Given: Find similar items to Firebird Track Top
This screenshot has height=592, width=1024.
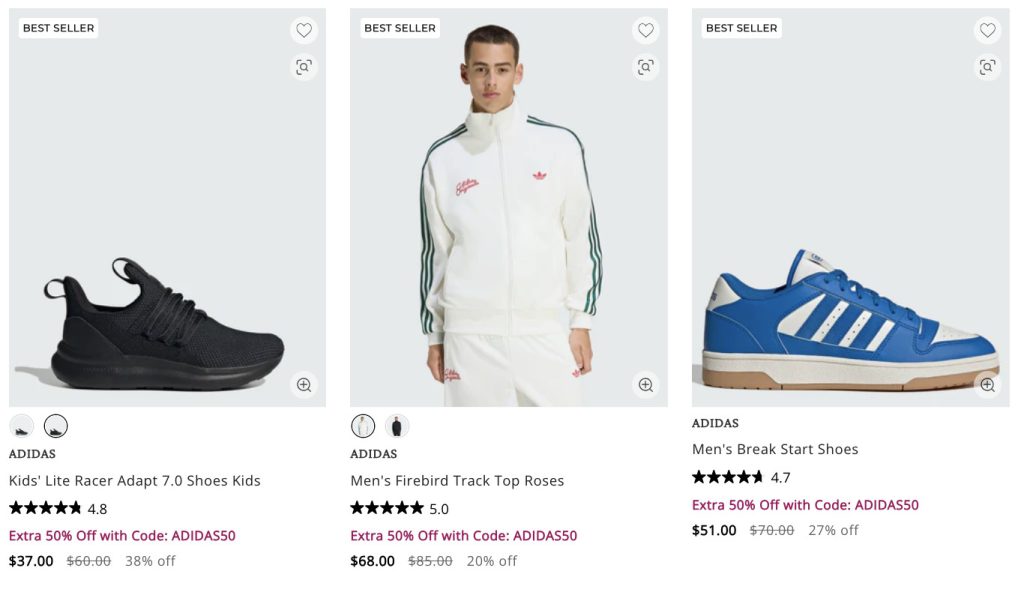Looking at the screenshot, I should pos(646,67).
